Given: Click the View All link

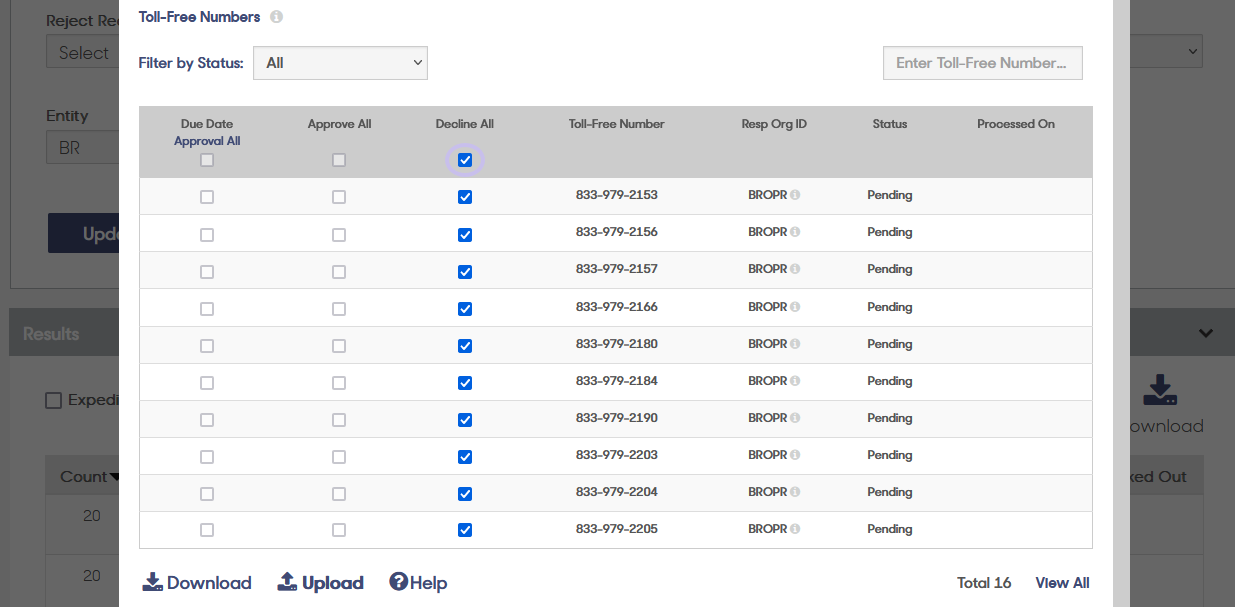Looking at the screenshot, I should pos(1062,582).
